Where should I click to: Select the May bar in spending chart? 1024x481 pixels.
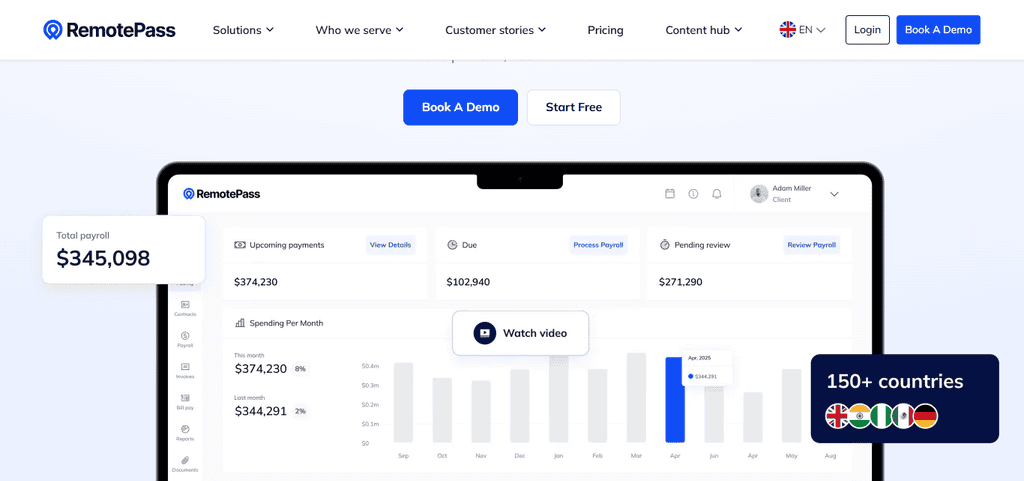tap(792, 406)
